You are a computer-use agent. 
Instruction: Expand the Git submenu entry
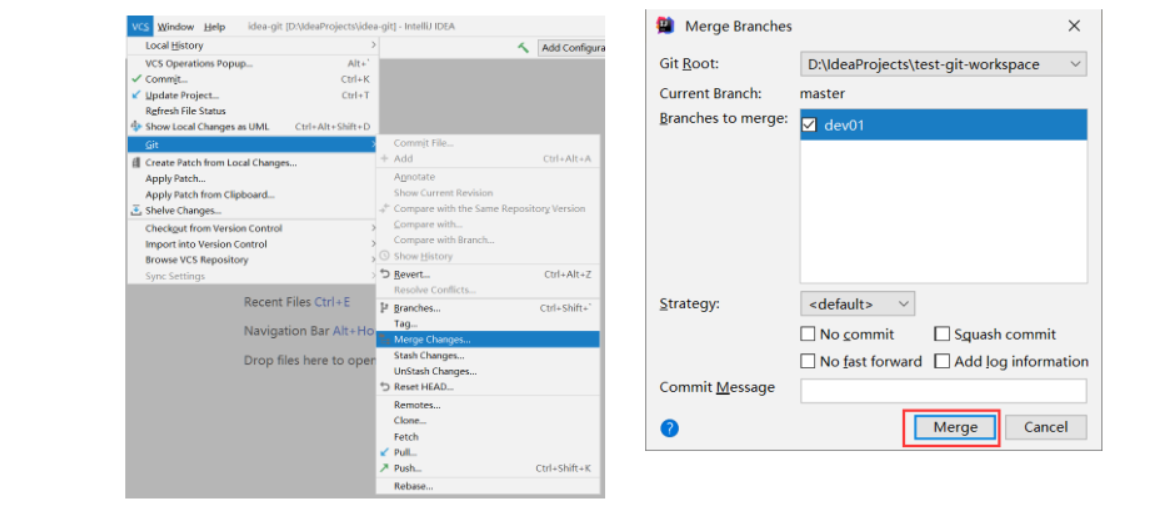click(x=253, y=145)
